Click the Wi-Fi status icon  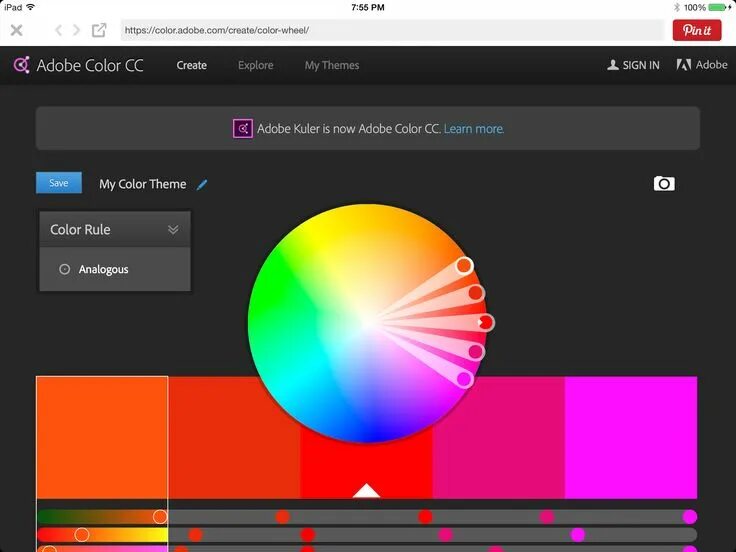[x=31, y=7]
